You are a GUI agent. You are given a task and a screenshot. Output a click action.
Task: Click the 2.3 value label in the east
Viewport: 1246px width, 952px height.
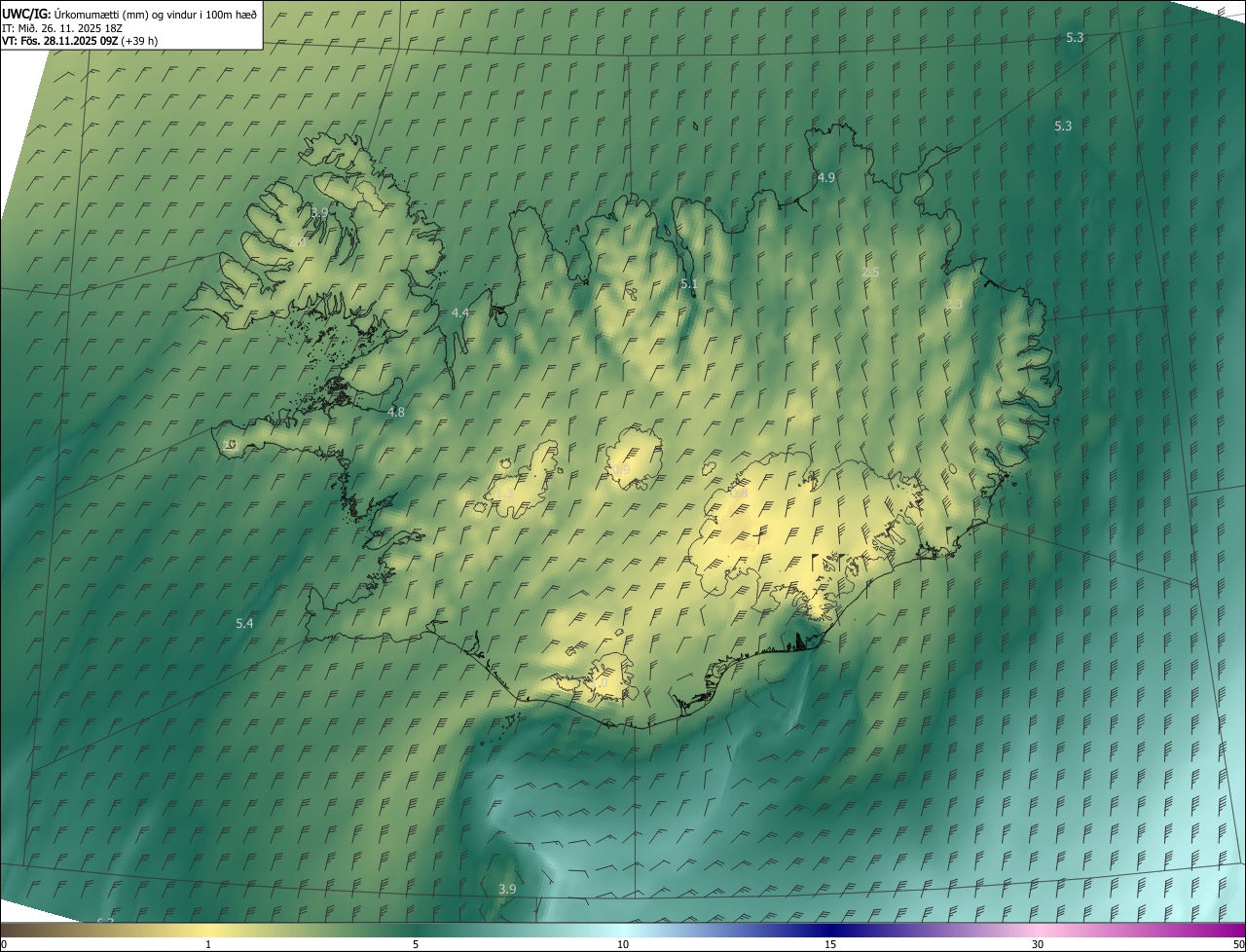pyautogui.click(x=954, y=305)
